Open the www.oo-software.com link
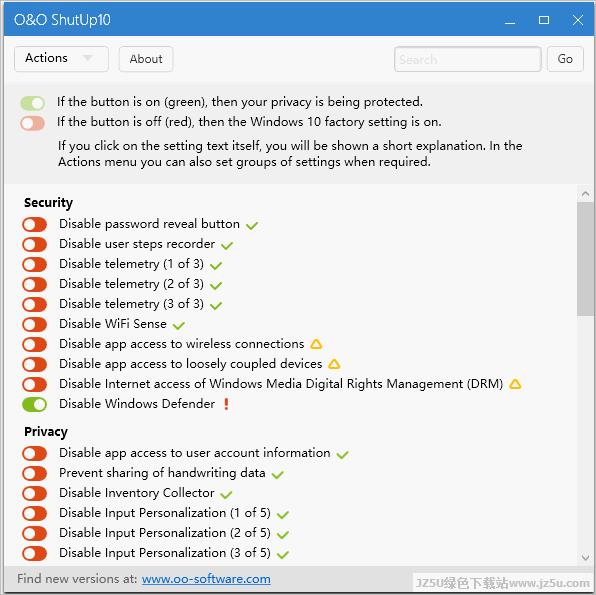Viewport: 596px width, 595px height. point(206,579)
